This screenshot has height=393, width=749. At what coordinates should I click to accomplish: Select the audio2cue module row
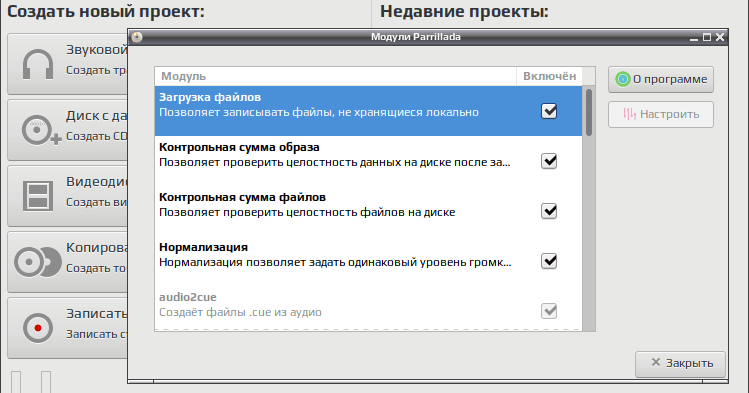click(x=368, y=308)
